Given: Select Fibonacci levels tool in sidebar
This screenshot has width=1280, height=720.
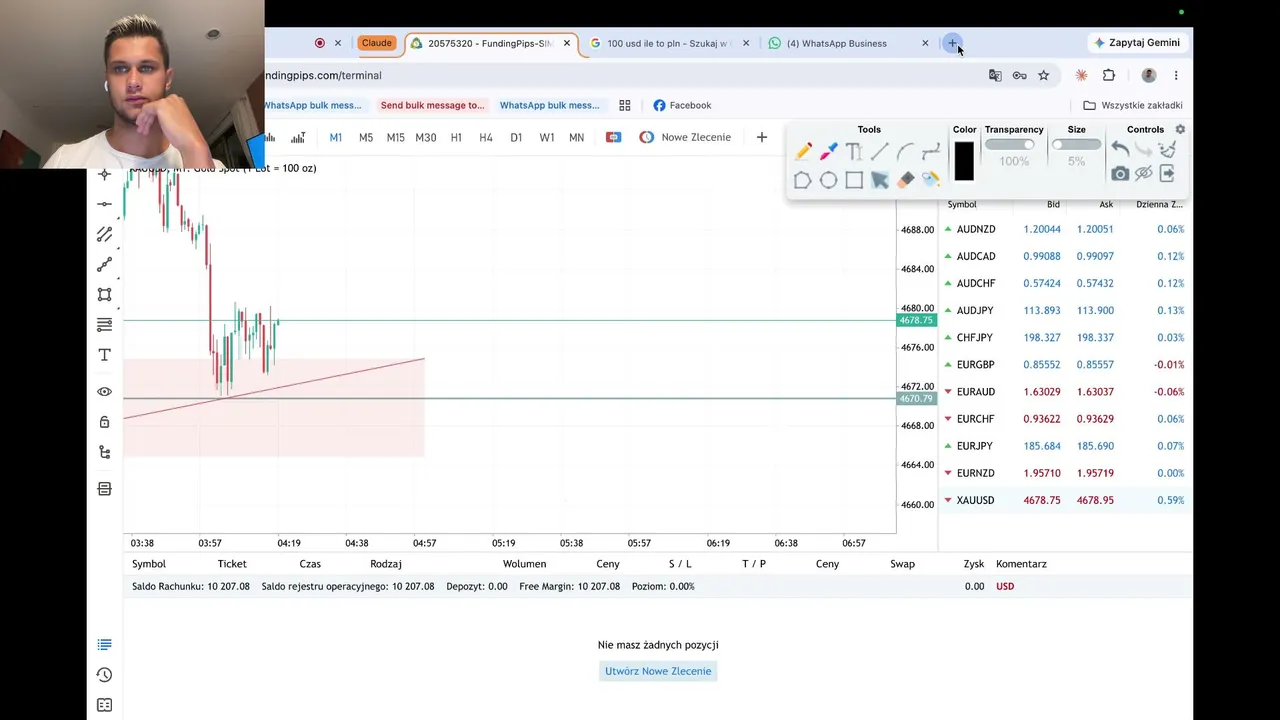Looking at the screenshot, I should coord(104,325).
